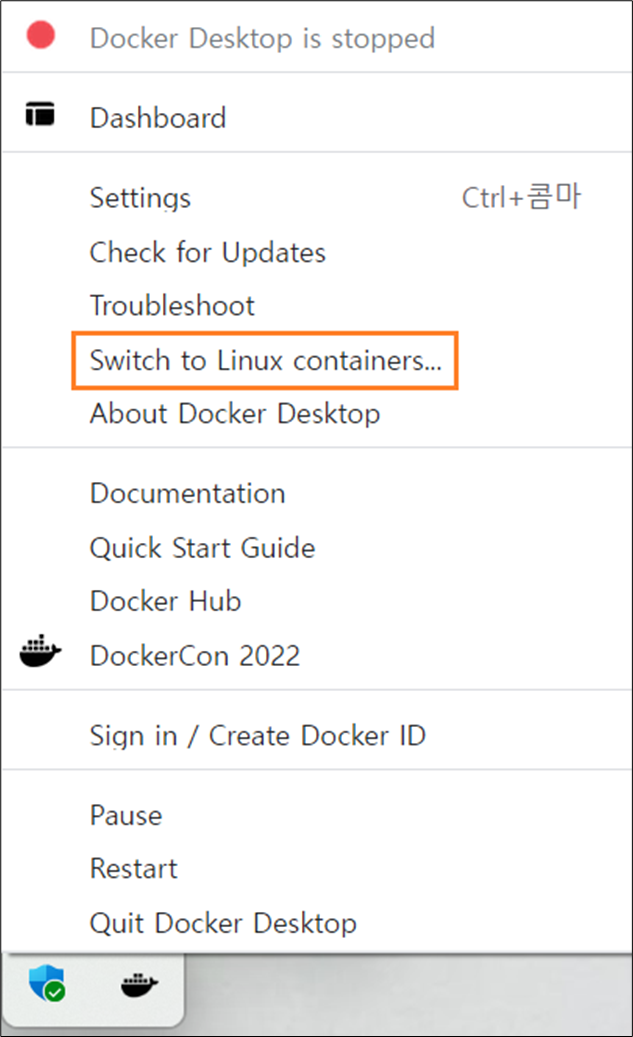
Task: Switch to Linux containers
Action: point(265,361)
